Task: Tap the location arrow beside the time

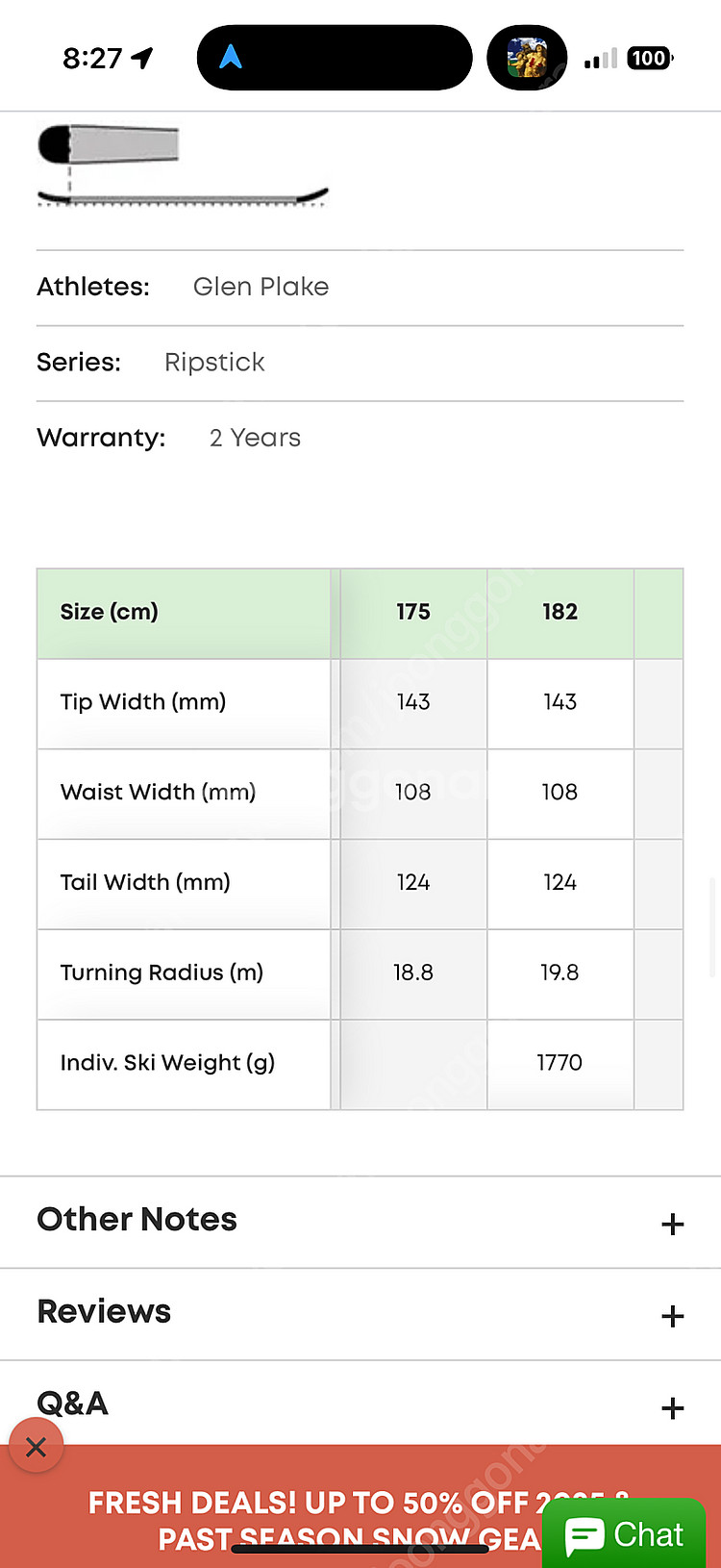Action: point(142,59)
